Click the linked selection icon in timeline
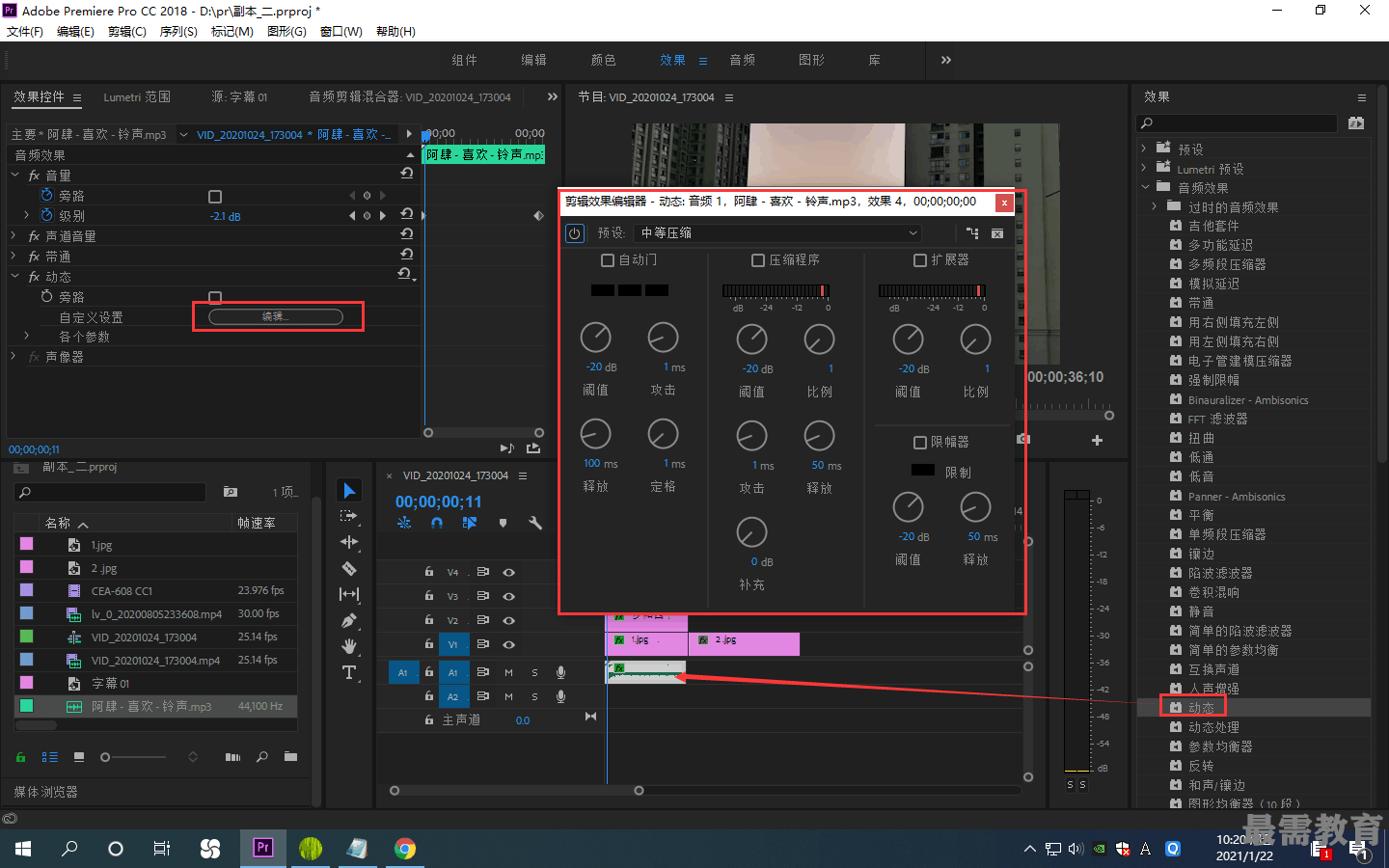The height and width of the screenshot is (868, 1389). 470,523
